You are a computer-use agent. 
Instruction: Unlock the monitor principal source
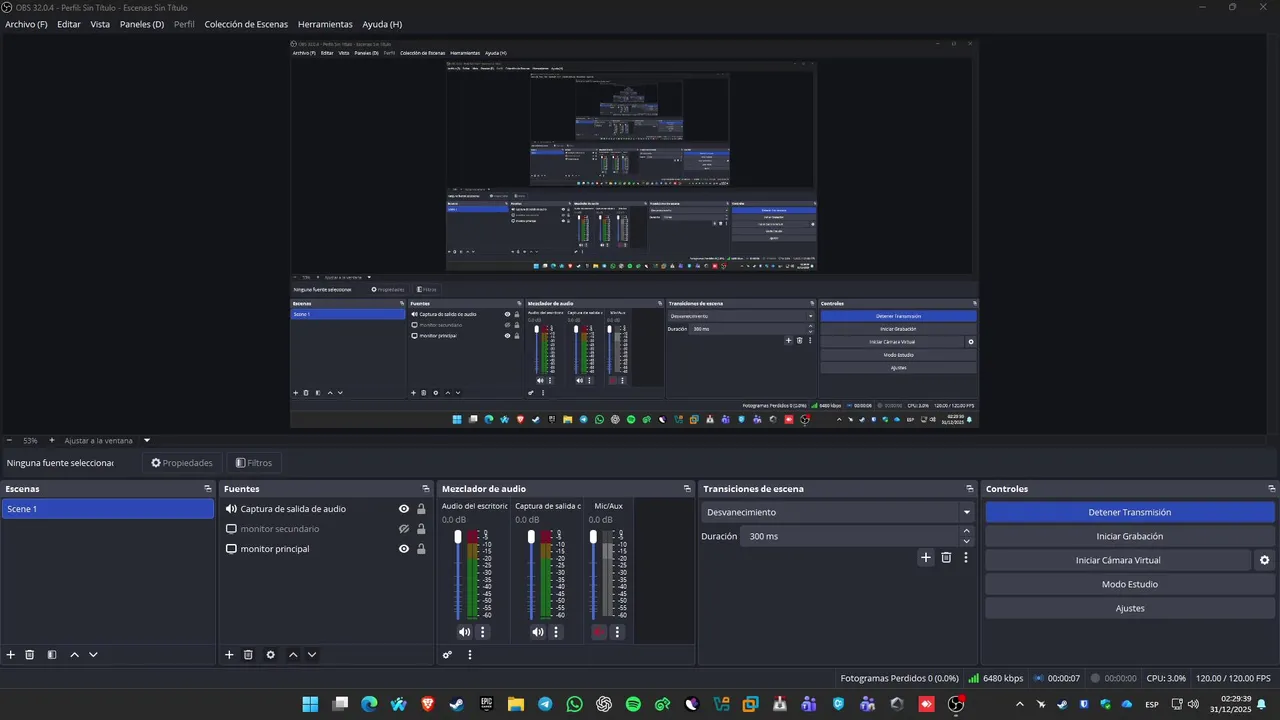[421, 549]
